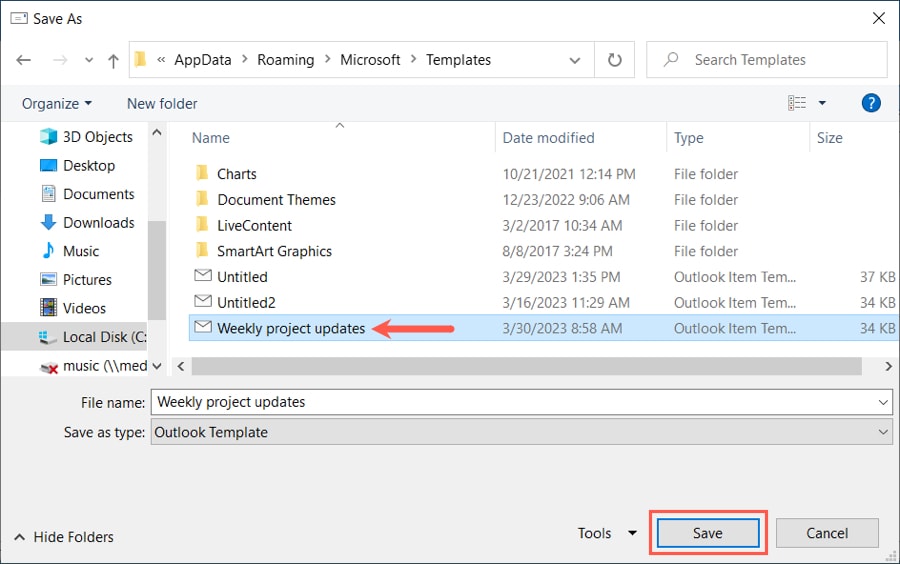The width and height of the screenshot is (900, 564).
Task: Select Pictures in the navigation pane
Action: pos(75,279)
